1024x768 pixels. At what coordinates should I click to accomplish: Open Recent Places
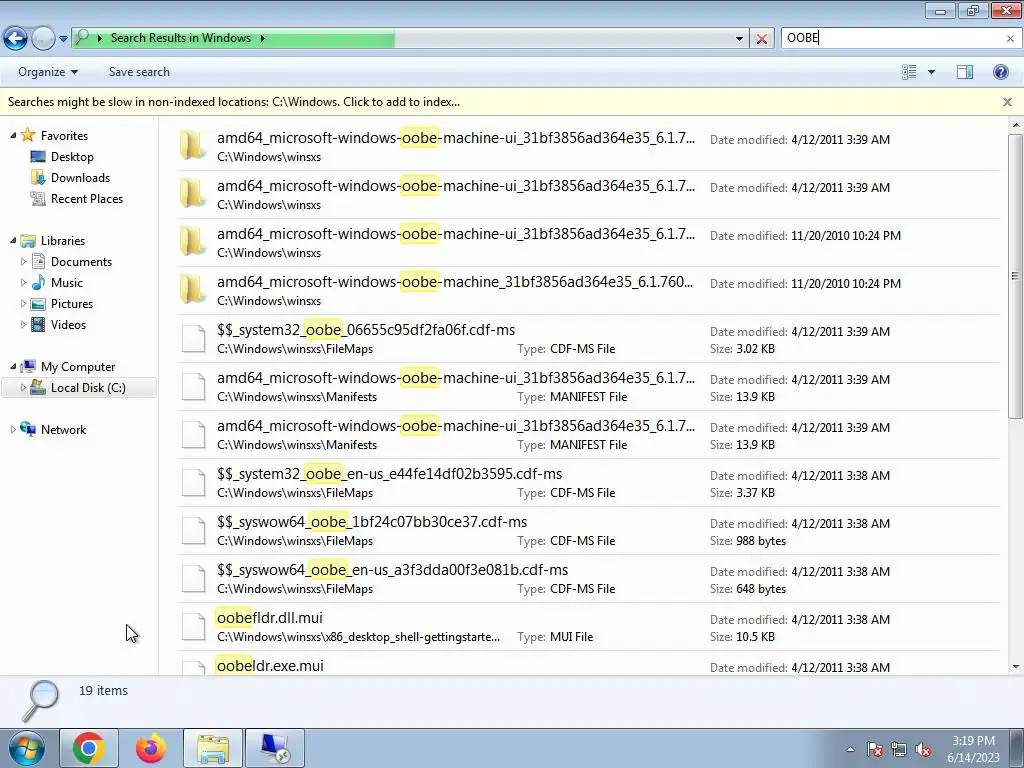[87, 199]
